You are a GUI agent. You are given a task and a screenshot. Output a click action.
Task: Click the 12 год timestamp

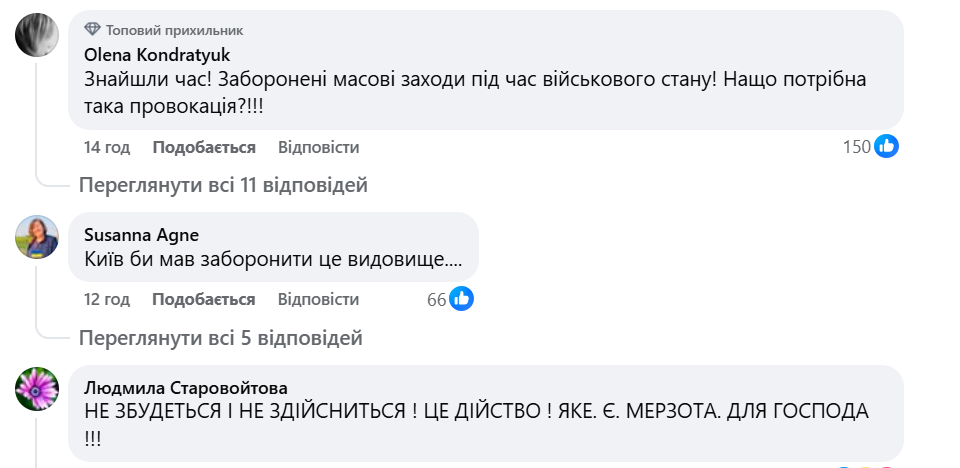click(x=107, y=299)
